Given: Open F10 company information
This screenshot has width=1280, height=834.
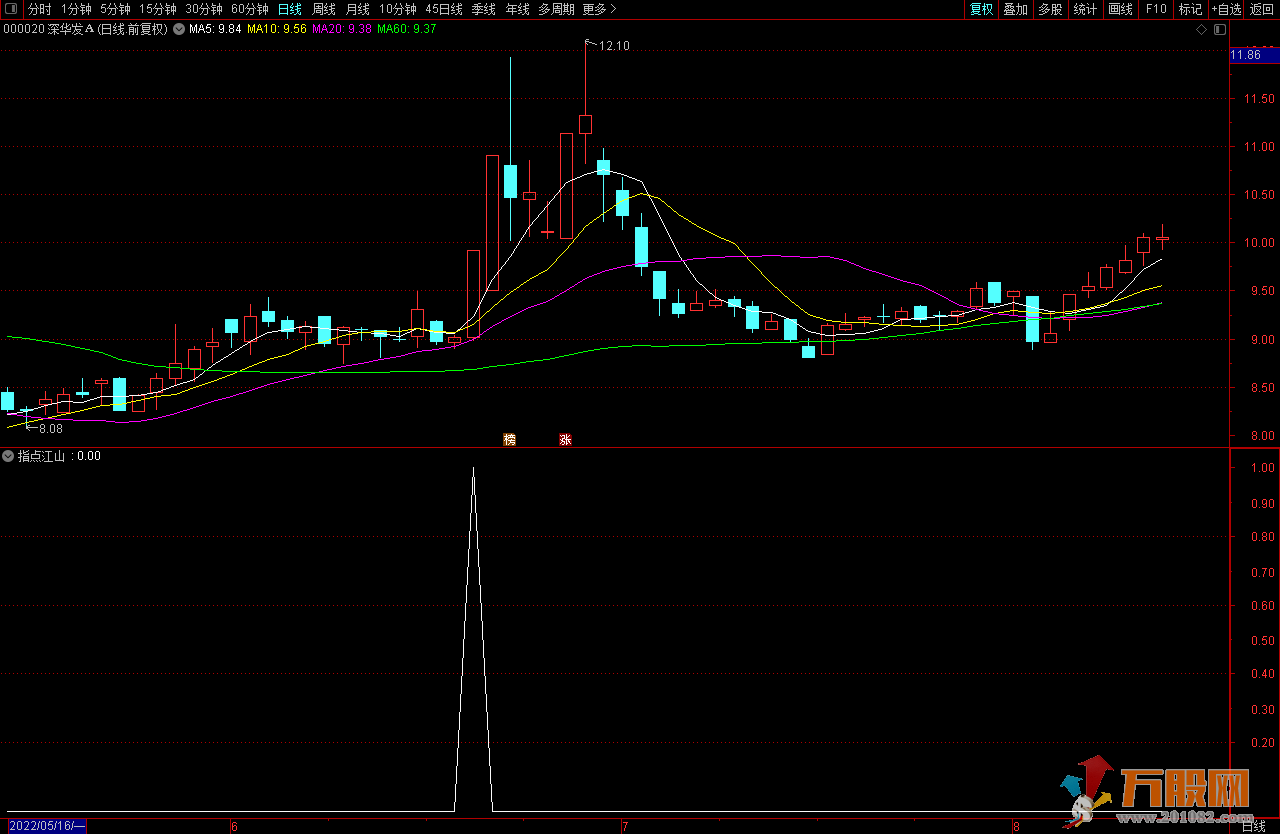Looking at the screenshot, I should [1156, 9].
